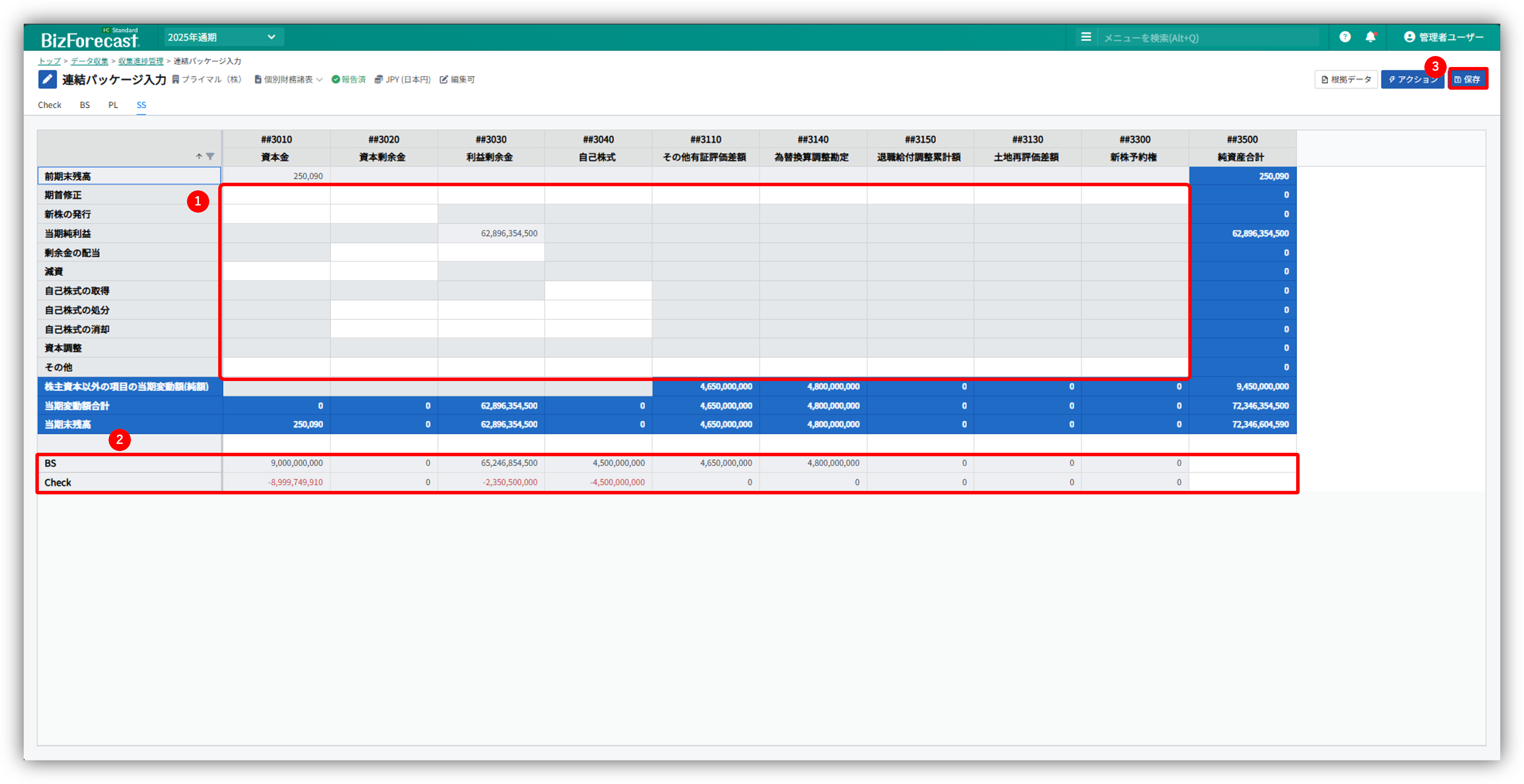Screen dimensions: 1524x784
Task: Click the 報告済 green check status
Action: click(348, 79)
